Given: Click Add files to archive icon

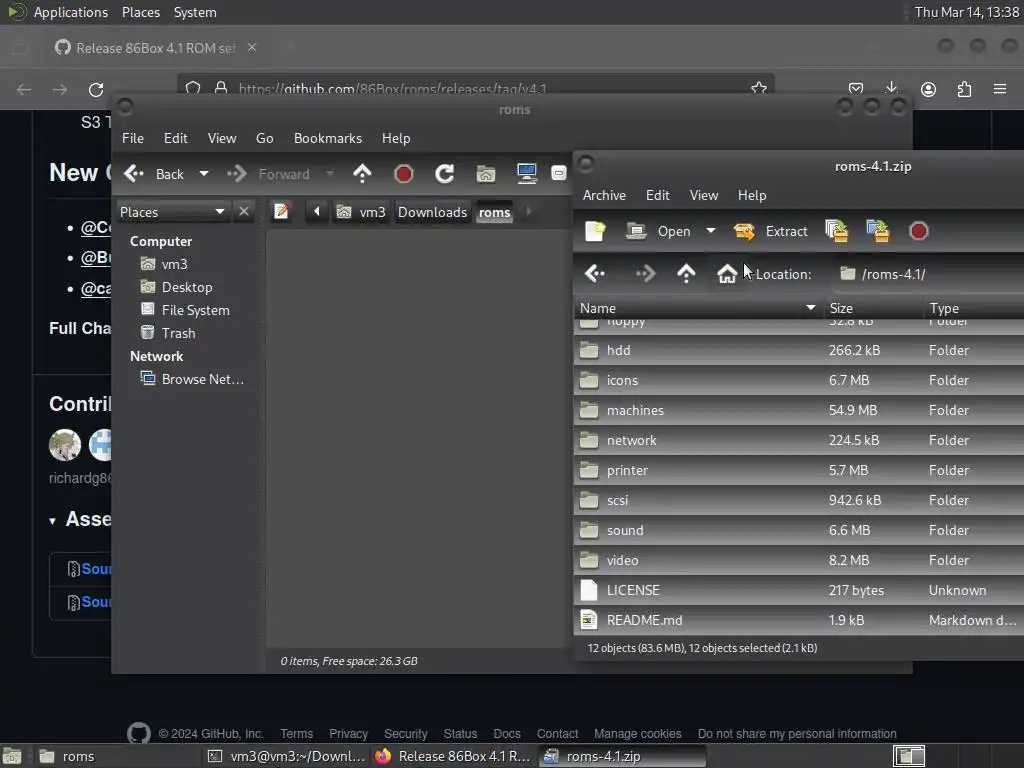Looking at the screenshot, I should coord(837,231).
